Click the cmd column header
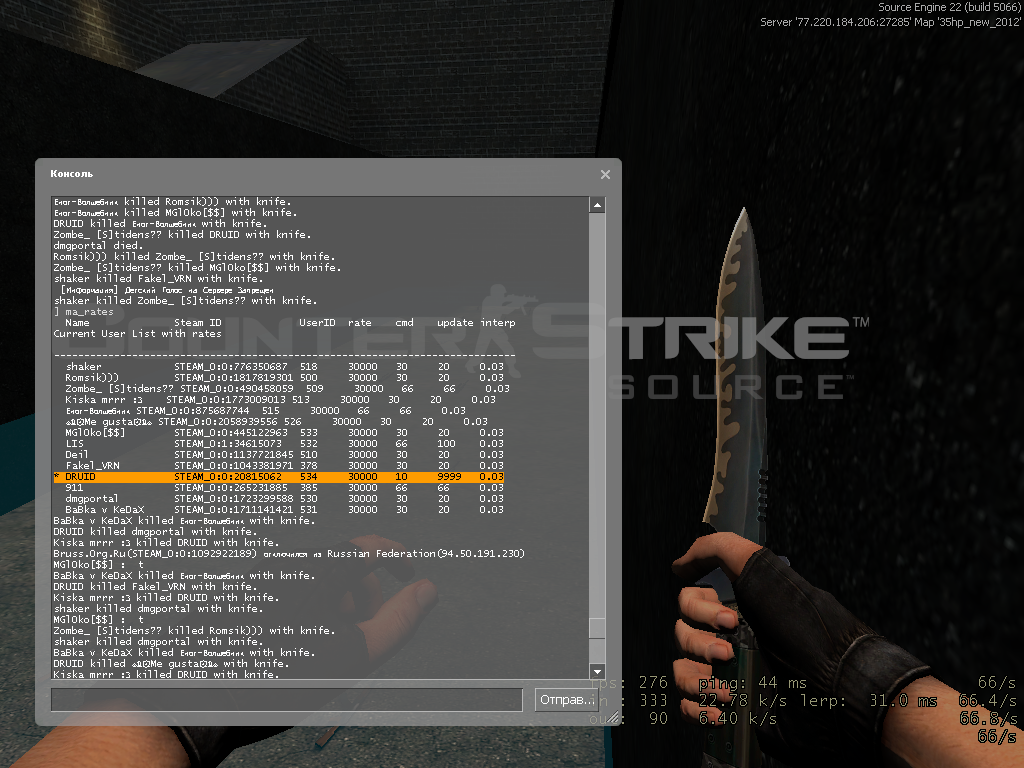 coord(404,323)
